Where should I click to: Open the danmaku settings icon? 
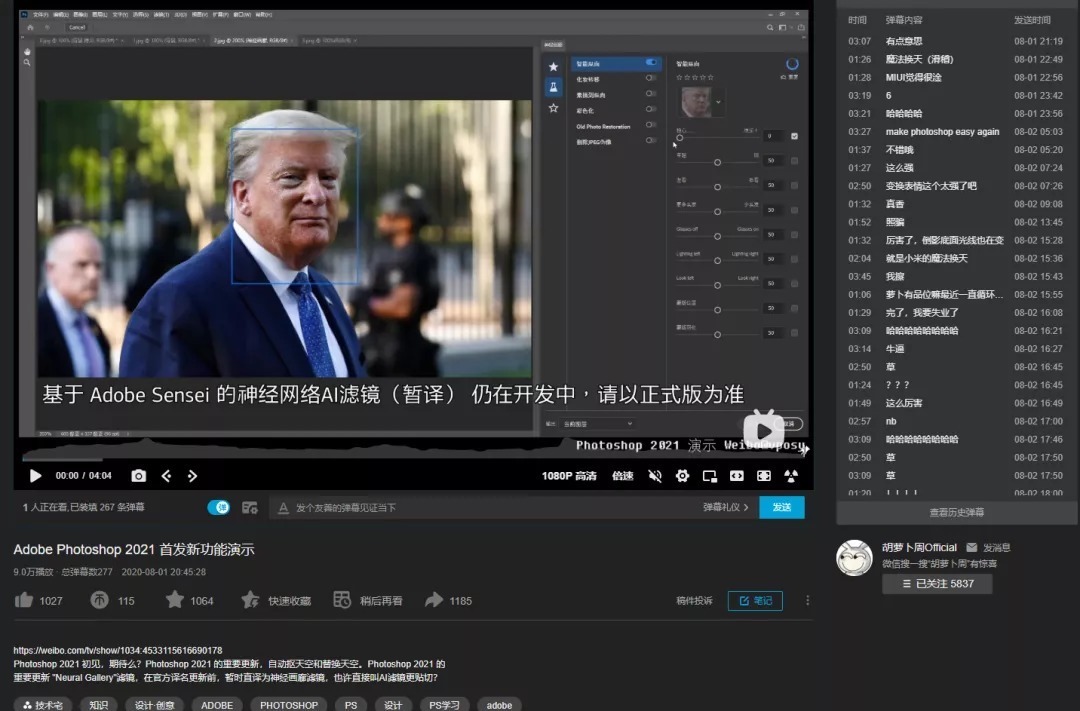click(x=250, y=508)
